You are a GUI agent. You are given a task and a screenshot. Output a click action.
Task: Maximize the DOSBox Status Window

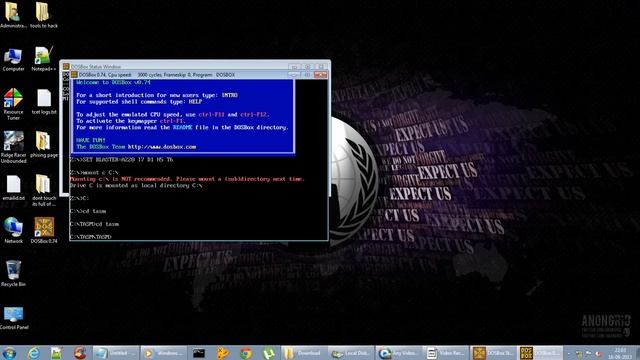308,66
